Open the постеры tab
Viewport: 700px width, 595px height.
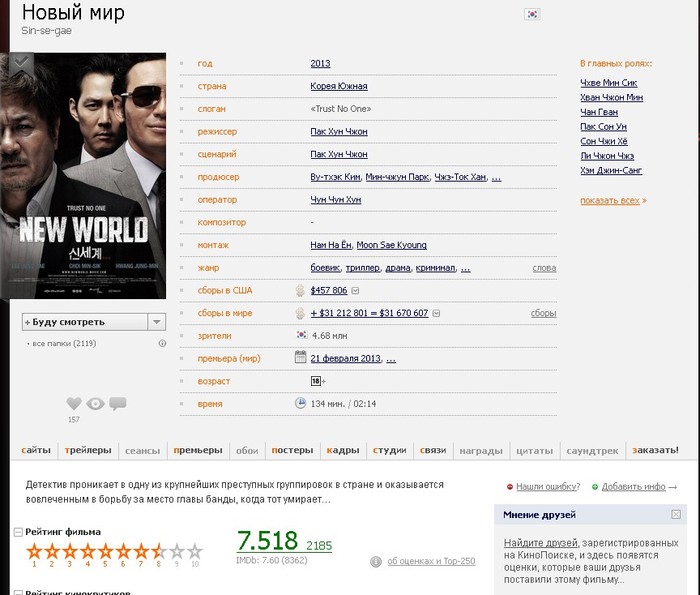tap(292, 450)
